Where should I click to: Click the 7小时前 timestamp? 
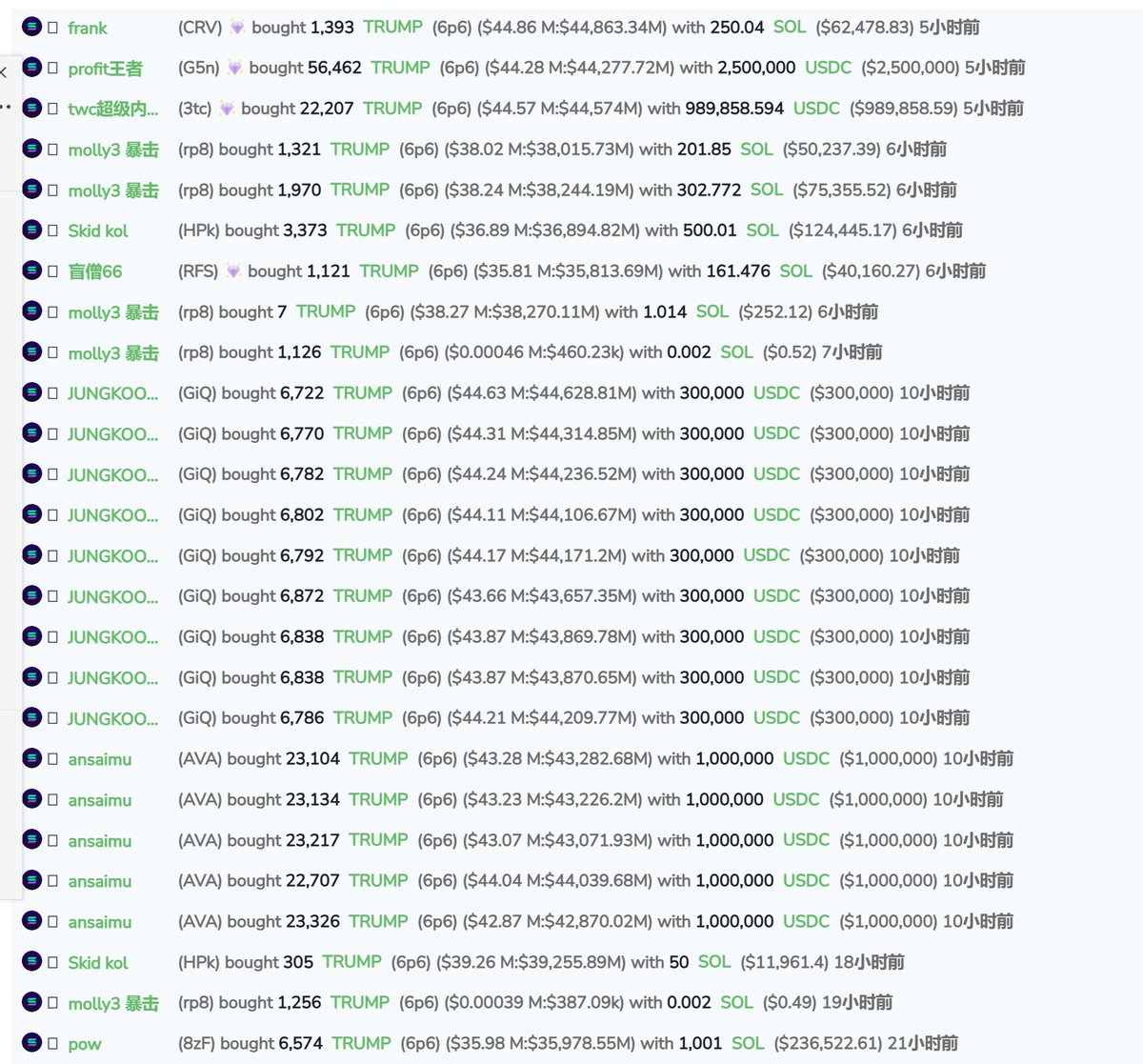pos(852,352)
